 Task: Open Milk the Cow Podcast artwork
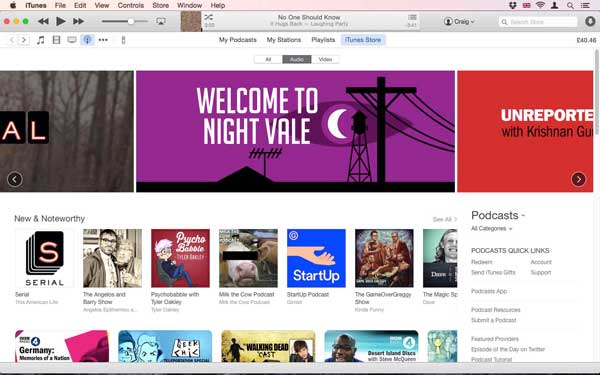tap(248, 258)
